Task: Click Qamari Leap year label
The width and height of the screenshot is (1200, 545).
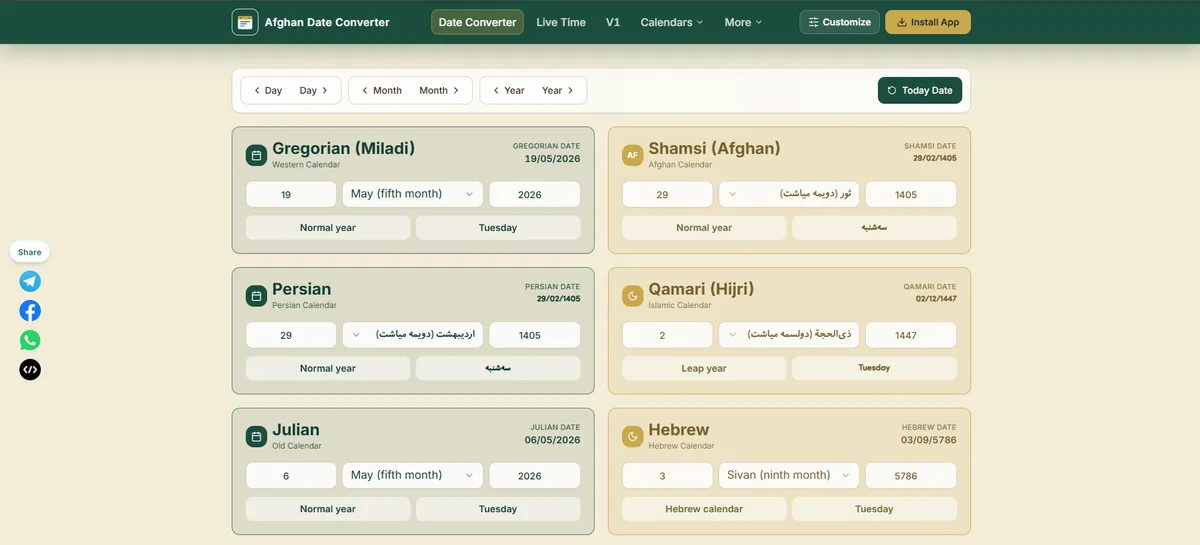Action: click(704, 368)
